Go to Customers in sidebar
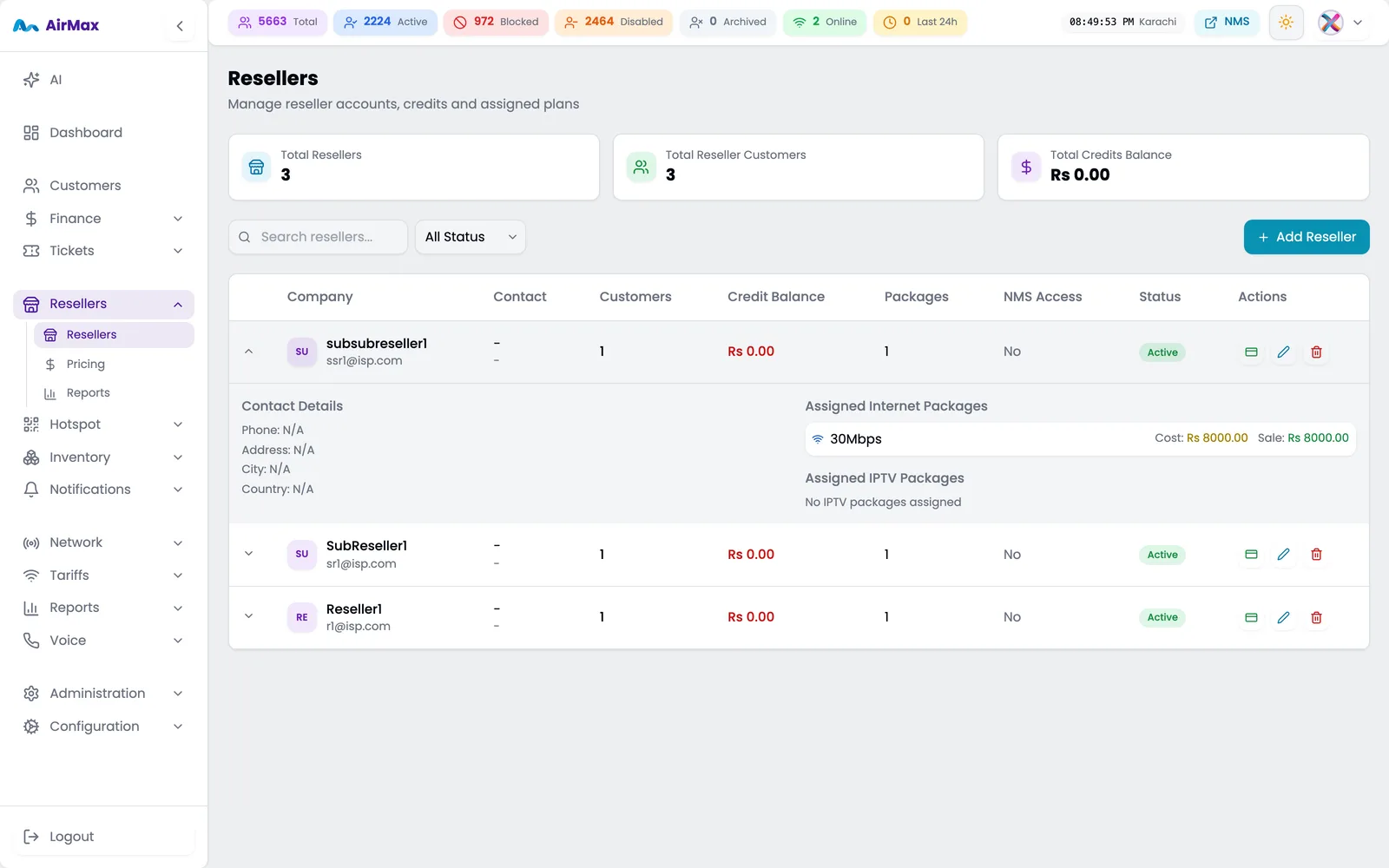Viewport: 1389px width, 868px height. 103,186
